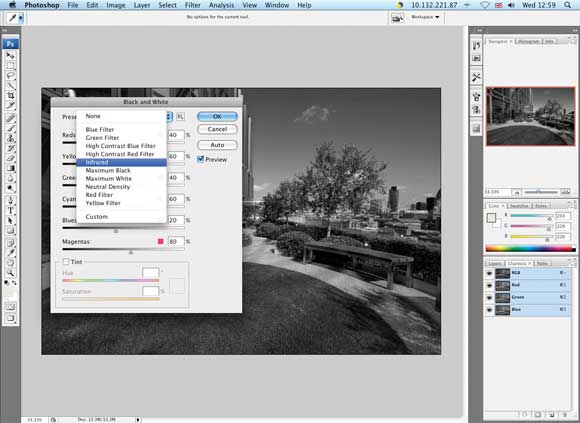Click OK in Black and White dialog
580x423 pixels.
click(217, 116)
